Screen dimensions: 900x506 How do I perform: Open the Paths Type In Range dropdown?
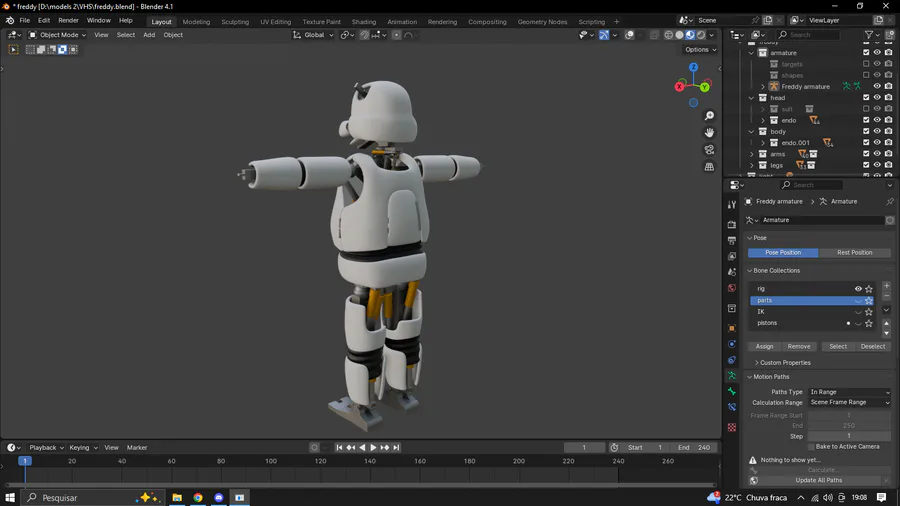pos(849,392)
